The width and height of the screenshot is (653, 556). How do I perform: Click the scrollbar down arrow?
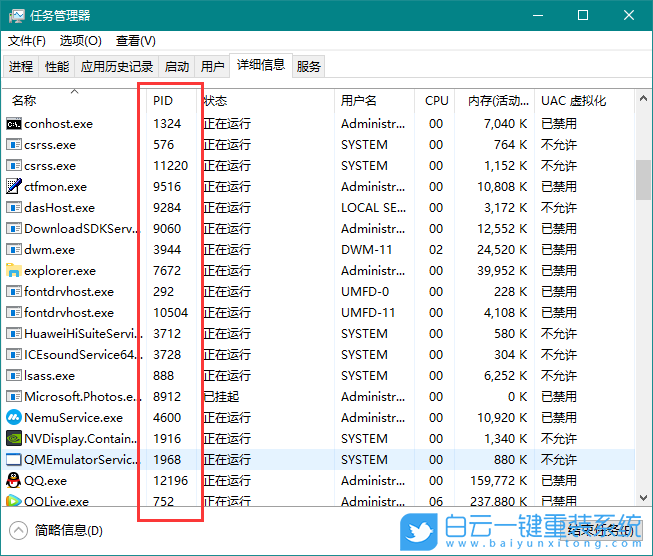point(643,498)
